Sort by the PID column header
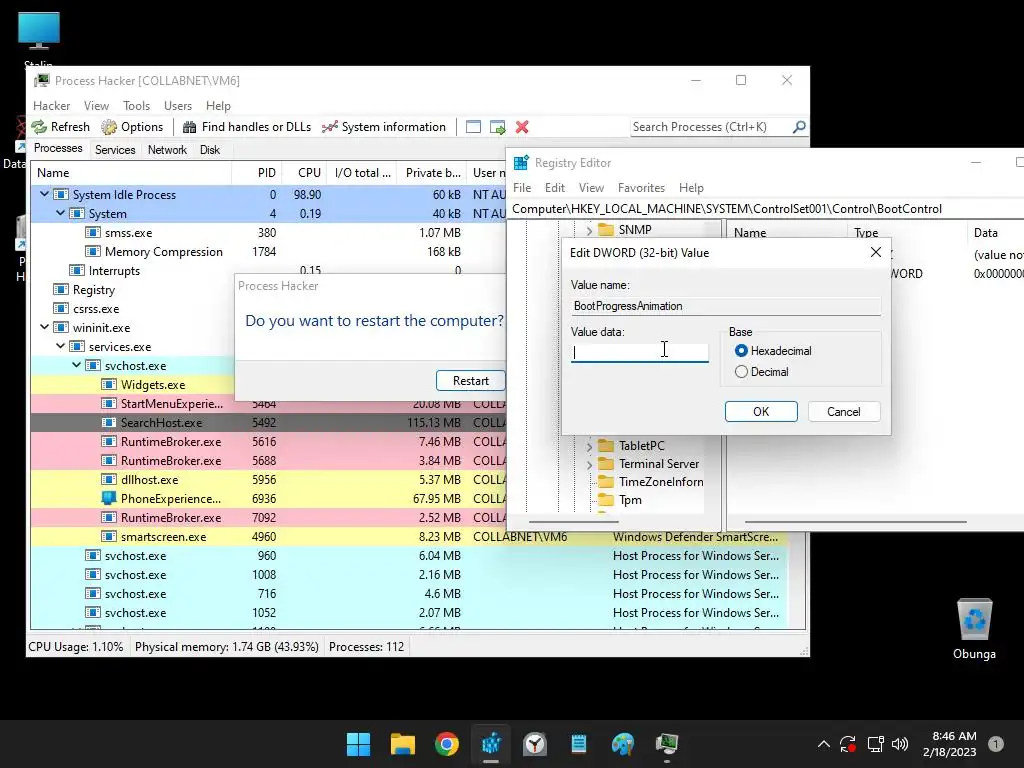Screen dimensions: 1024x768 pos(256,172)
